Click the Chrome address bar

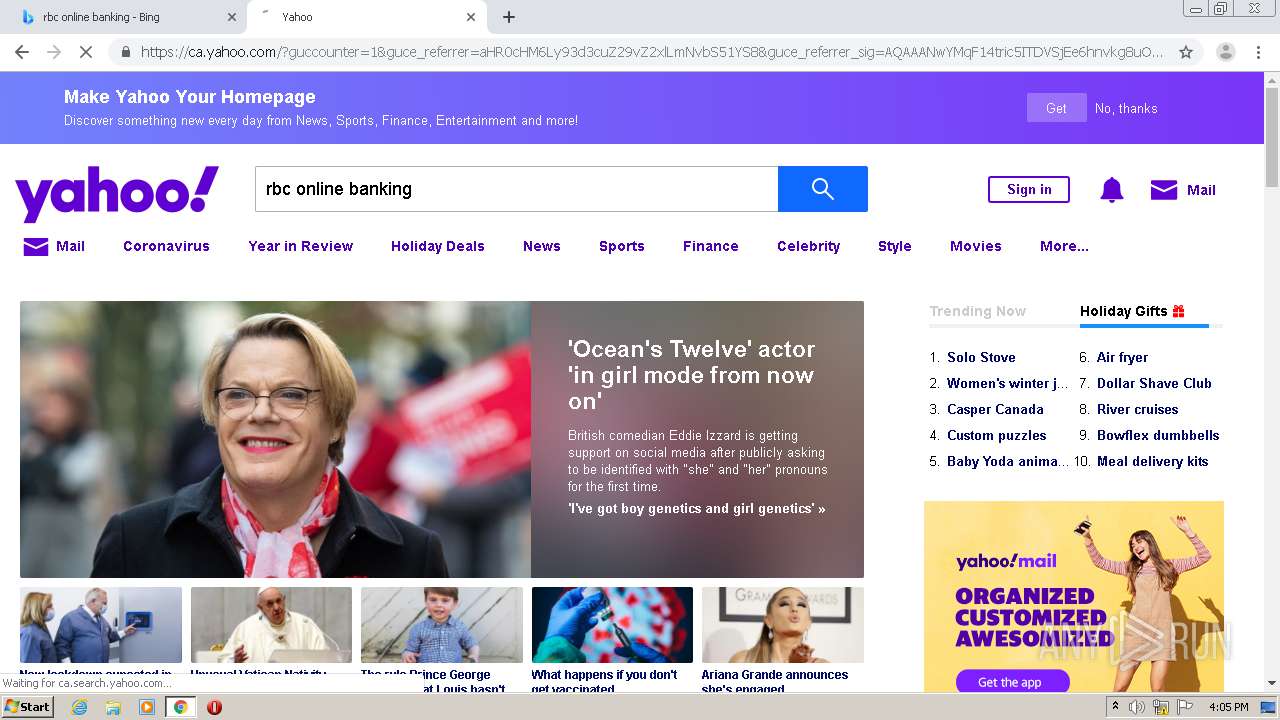coord(651,52)
